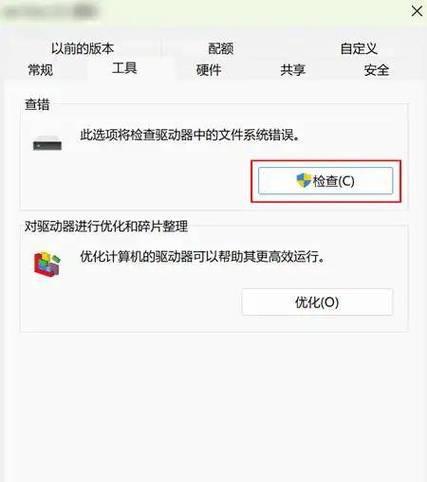Open the 安全 tab

tap(377, 70)
